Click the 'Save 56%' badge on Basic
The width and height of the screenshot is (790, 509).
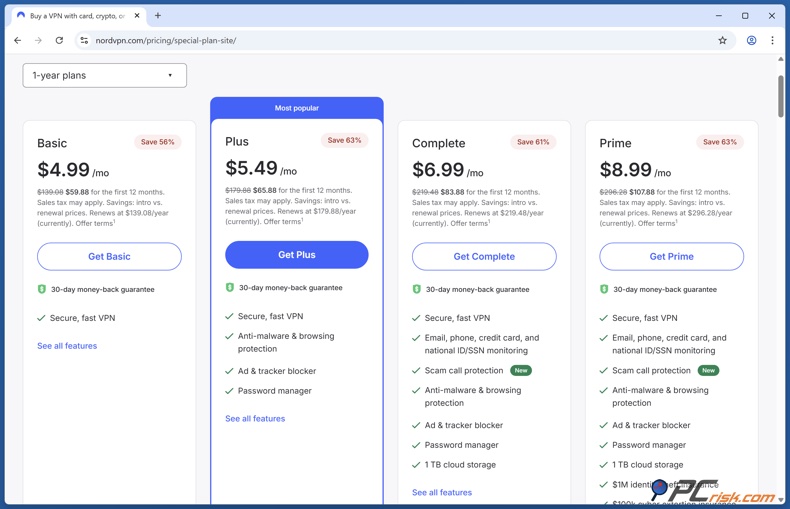158,142
